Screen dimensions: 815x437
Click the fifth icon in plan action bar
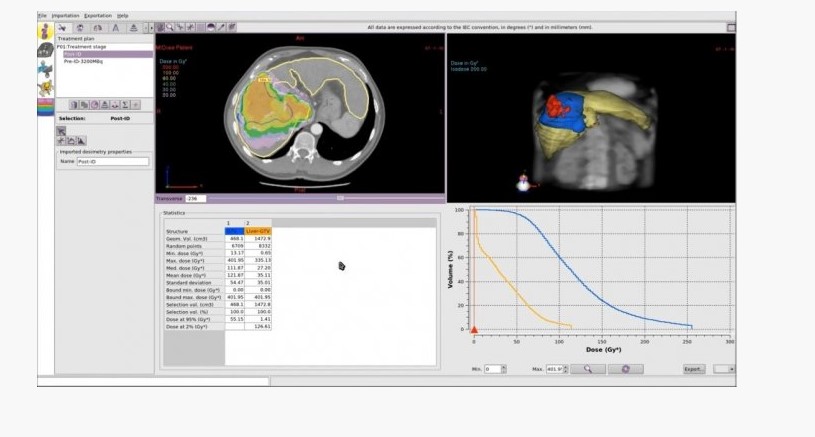pyautogui.click(x=115, y=105)
